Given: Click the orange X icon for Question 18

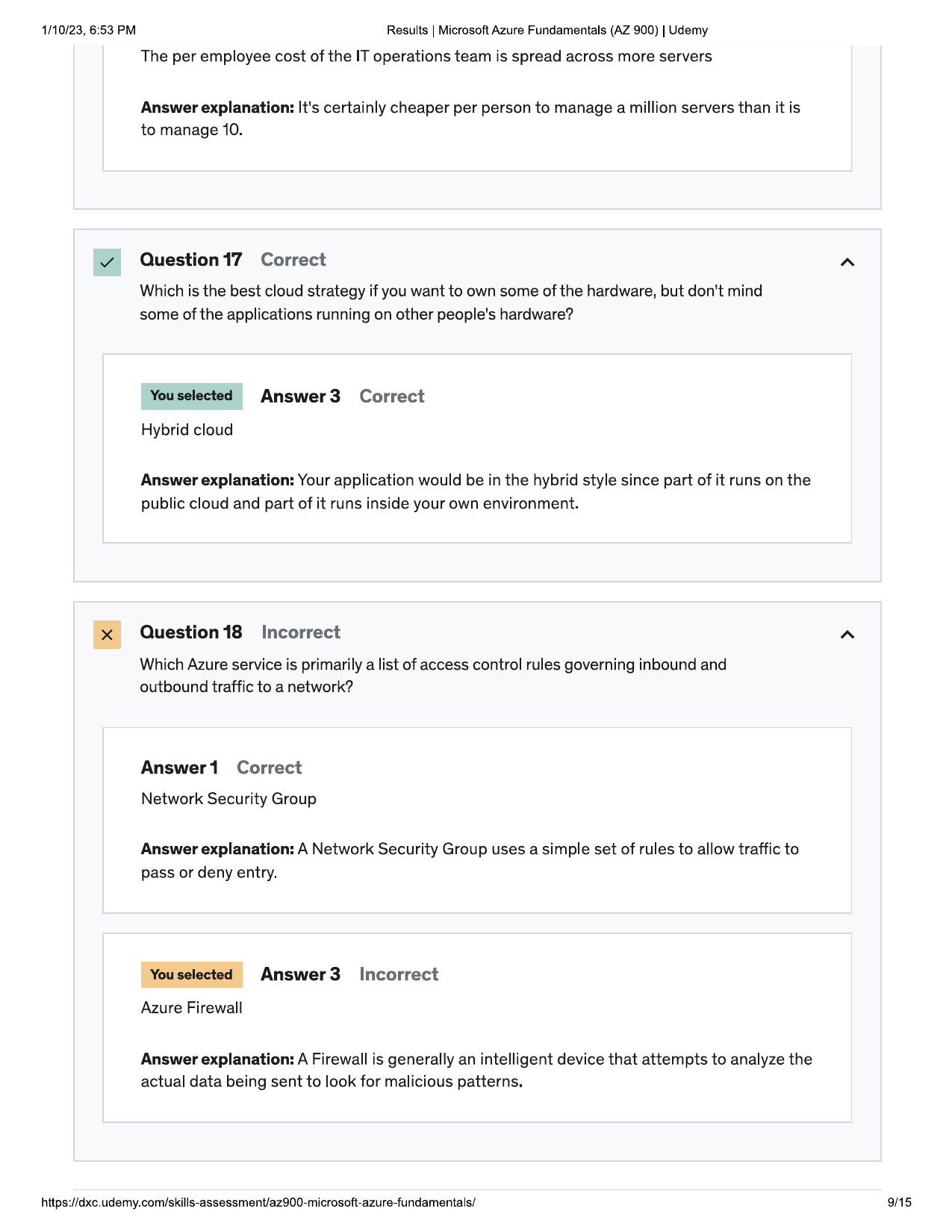Looking at the screenshot, I should coord(107,635).
